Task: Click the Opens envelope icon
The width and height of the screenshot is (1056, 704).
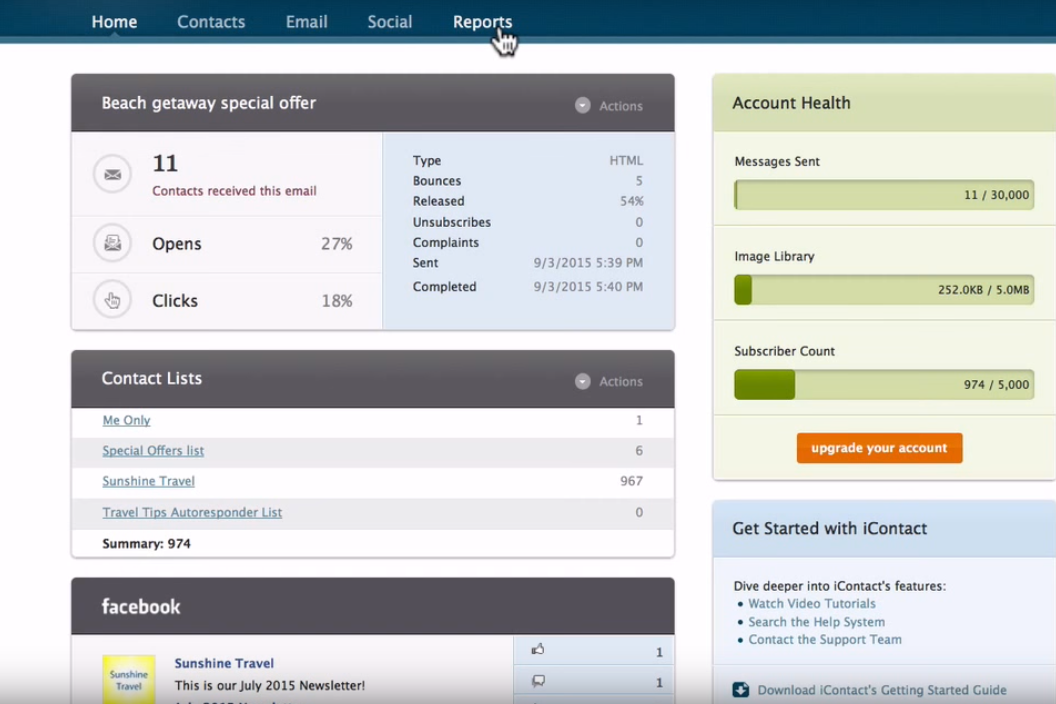Action: tap(112, 243)
